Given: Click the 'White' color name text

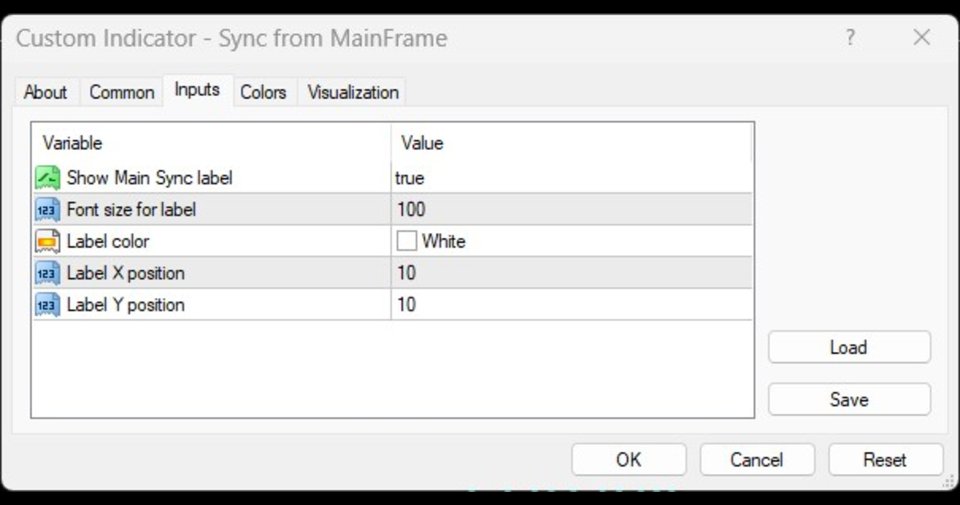Looking at the screenshot, I should click(443, 242).
